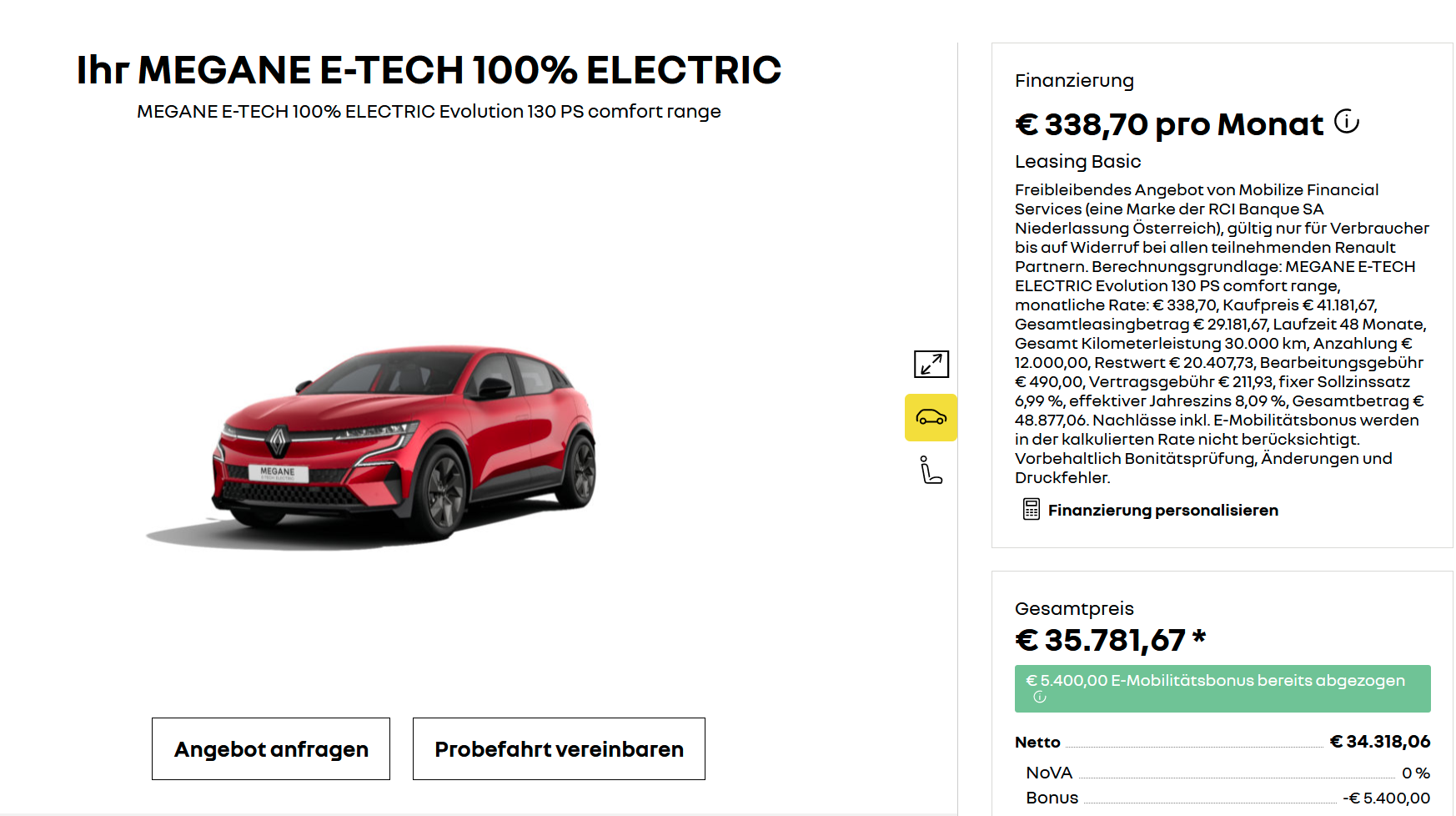This screenshot has width=1456, height=816.
Task: Click the Finanzierung section heading
Action: pyautogui.click(x=1074, y=81)
